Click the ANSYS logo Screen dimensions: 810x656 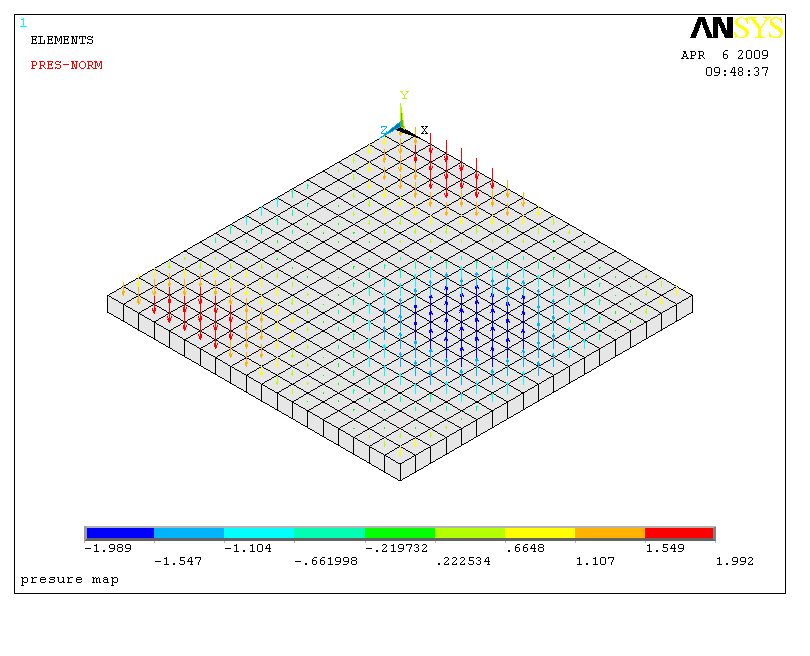coord(736,28)
